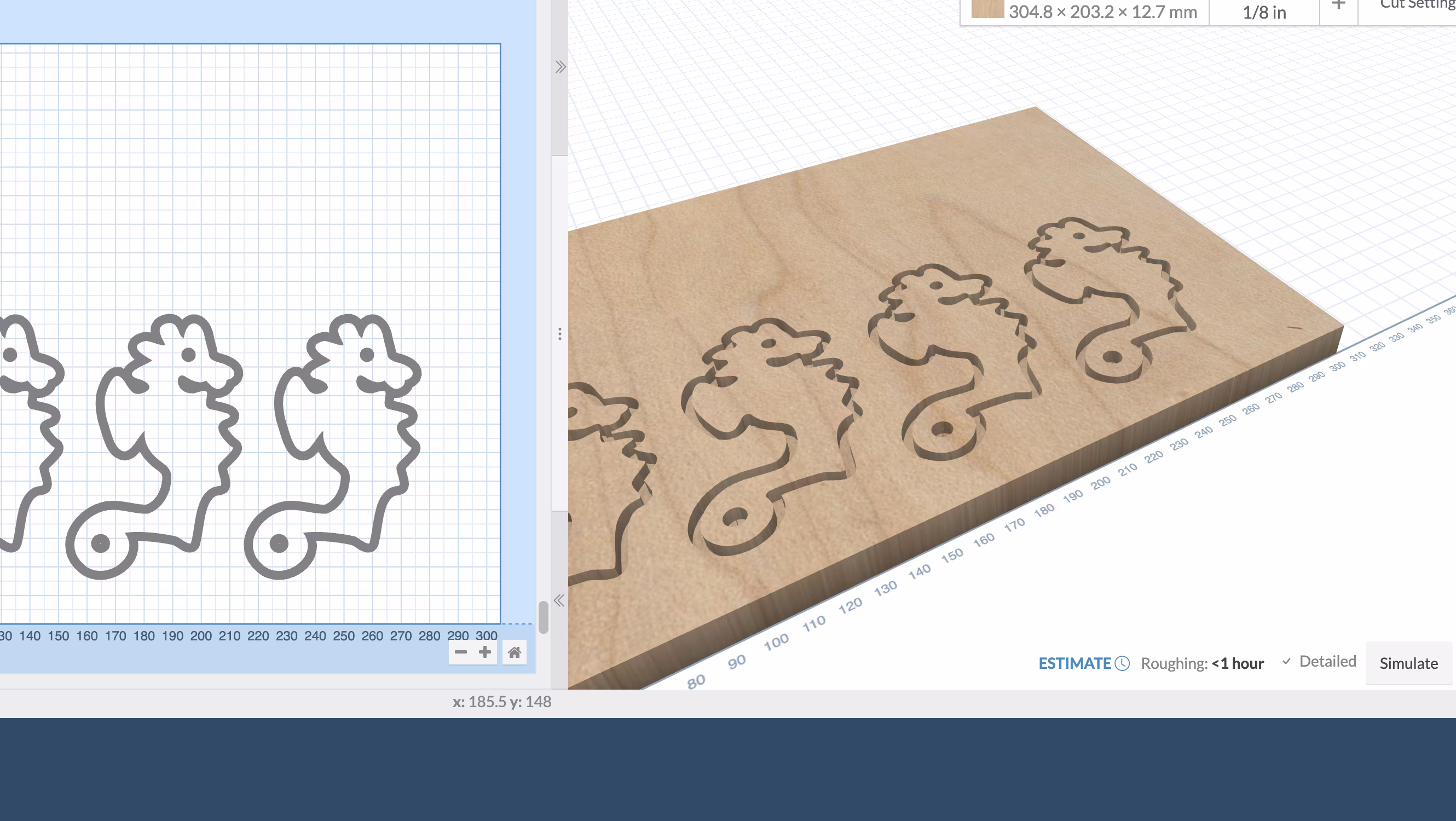Screen dimensions: 1456x821
Task: Zoom out the 2D design canvas
Action: (x=461, y=652)
